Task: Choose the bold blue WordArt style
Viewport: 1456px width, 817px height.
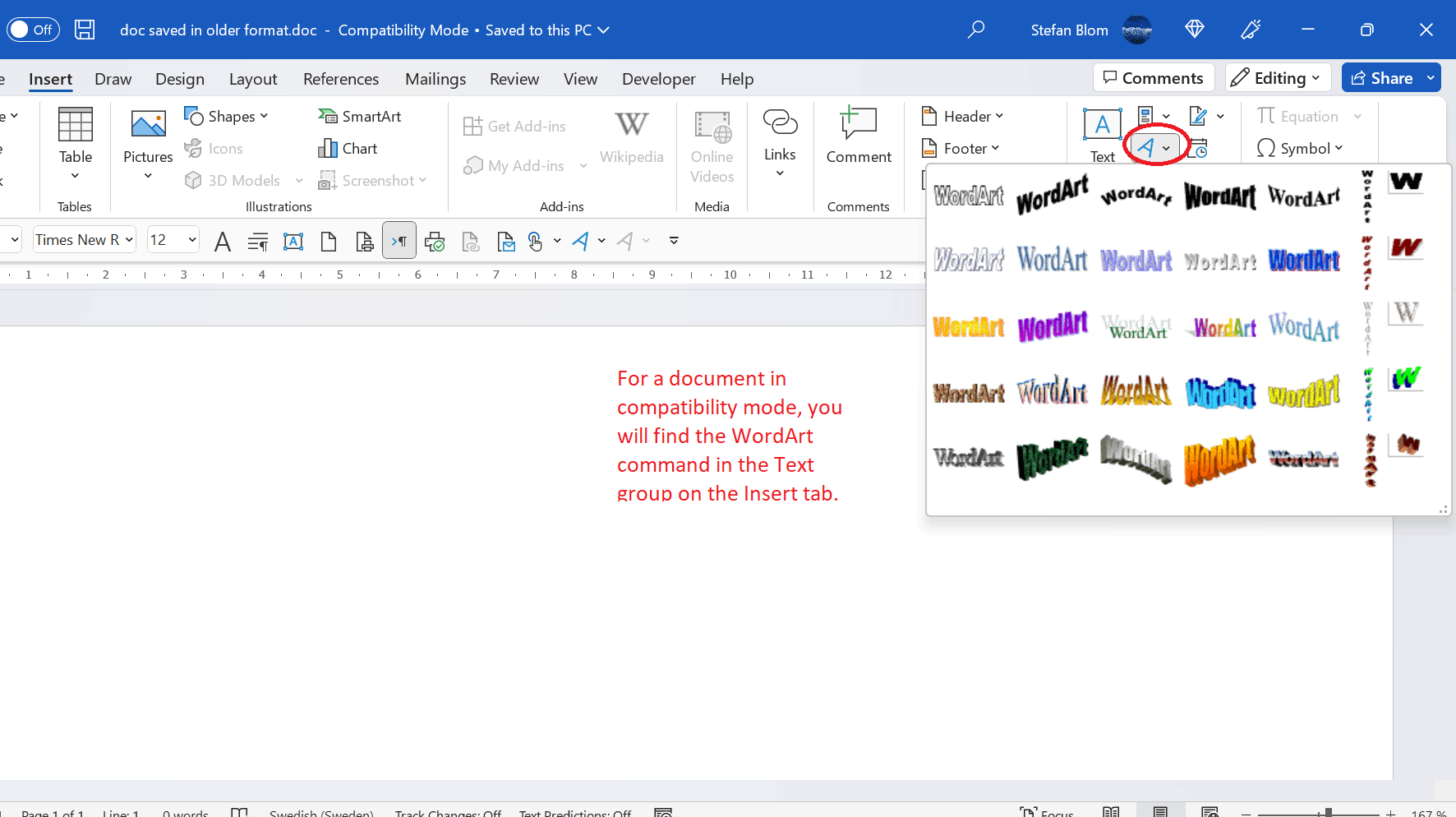Action: coord(1304,261)
